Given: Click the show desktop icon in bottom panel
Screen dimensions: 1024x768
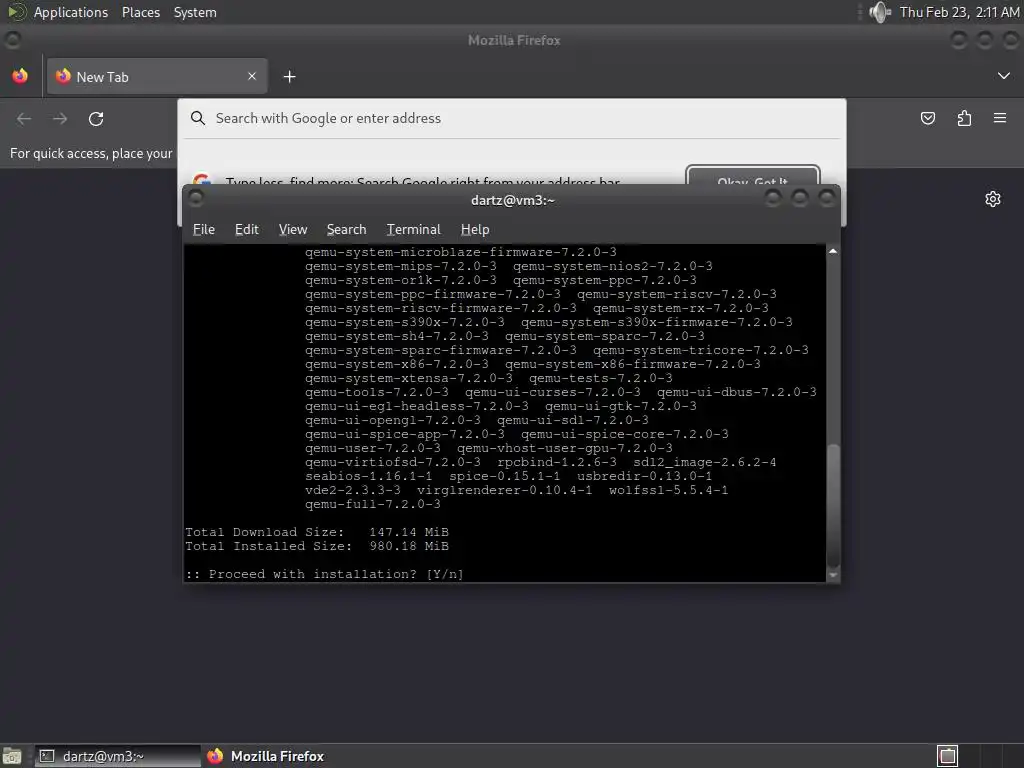Looking at the screenshot, I should (12, 756).
